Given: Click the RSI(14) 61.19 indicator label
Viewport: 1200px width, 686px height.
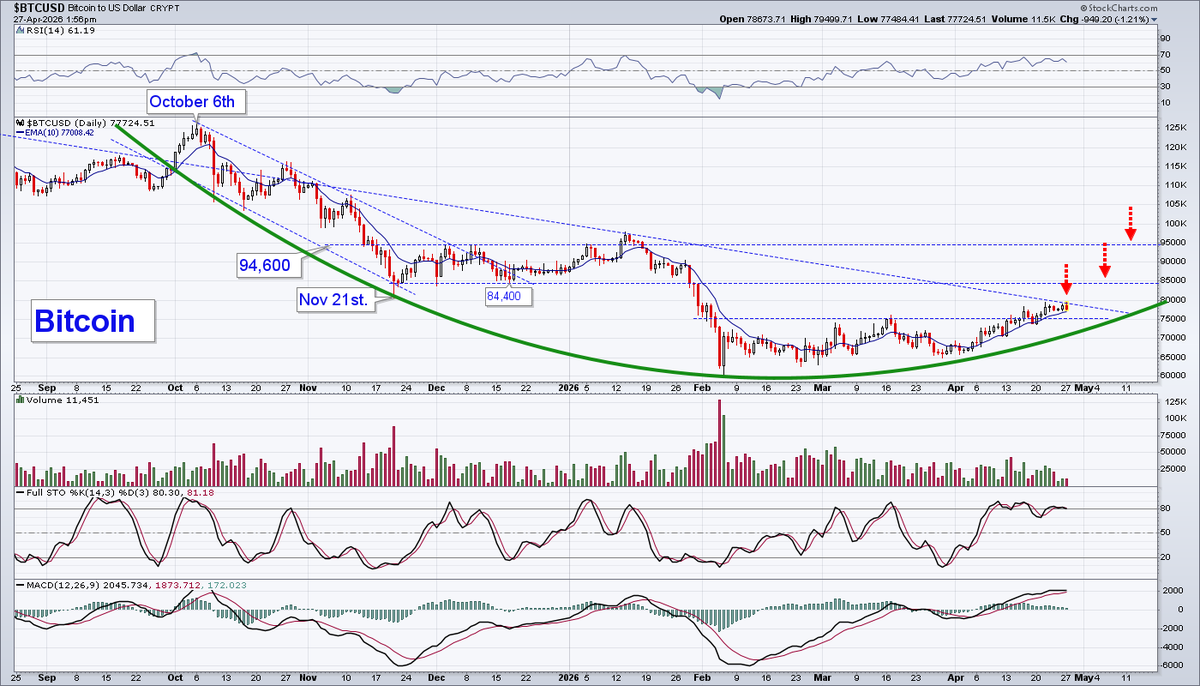Looking at the screenshot, I should (60, 33).
